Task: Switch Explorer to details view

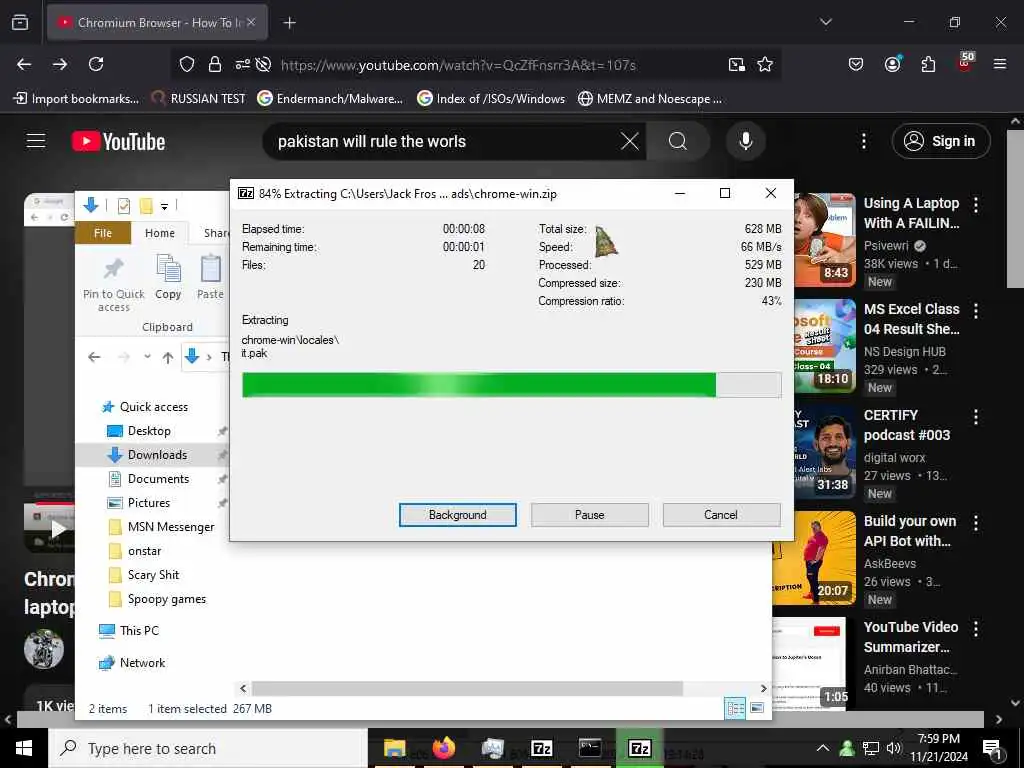Action: coord(735,709)
